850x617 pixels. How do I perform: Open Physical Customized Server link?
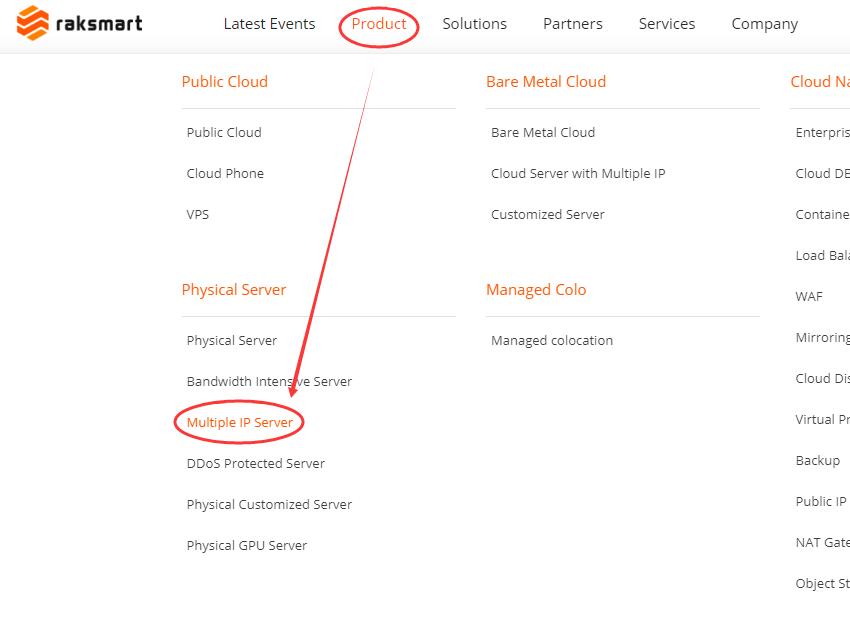click(269, 505)
